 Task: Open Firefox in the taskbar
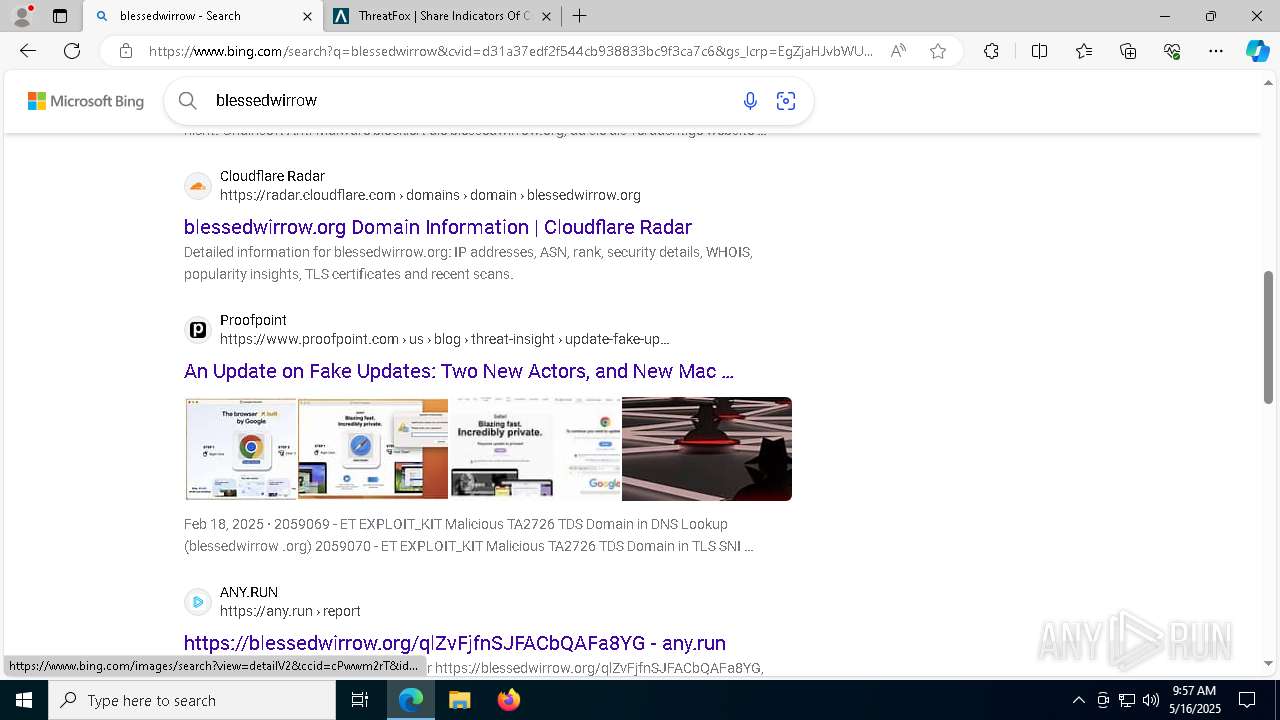[508, 700]
